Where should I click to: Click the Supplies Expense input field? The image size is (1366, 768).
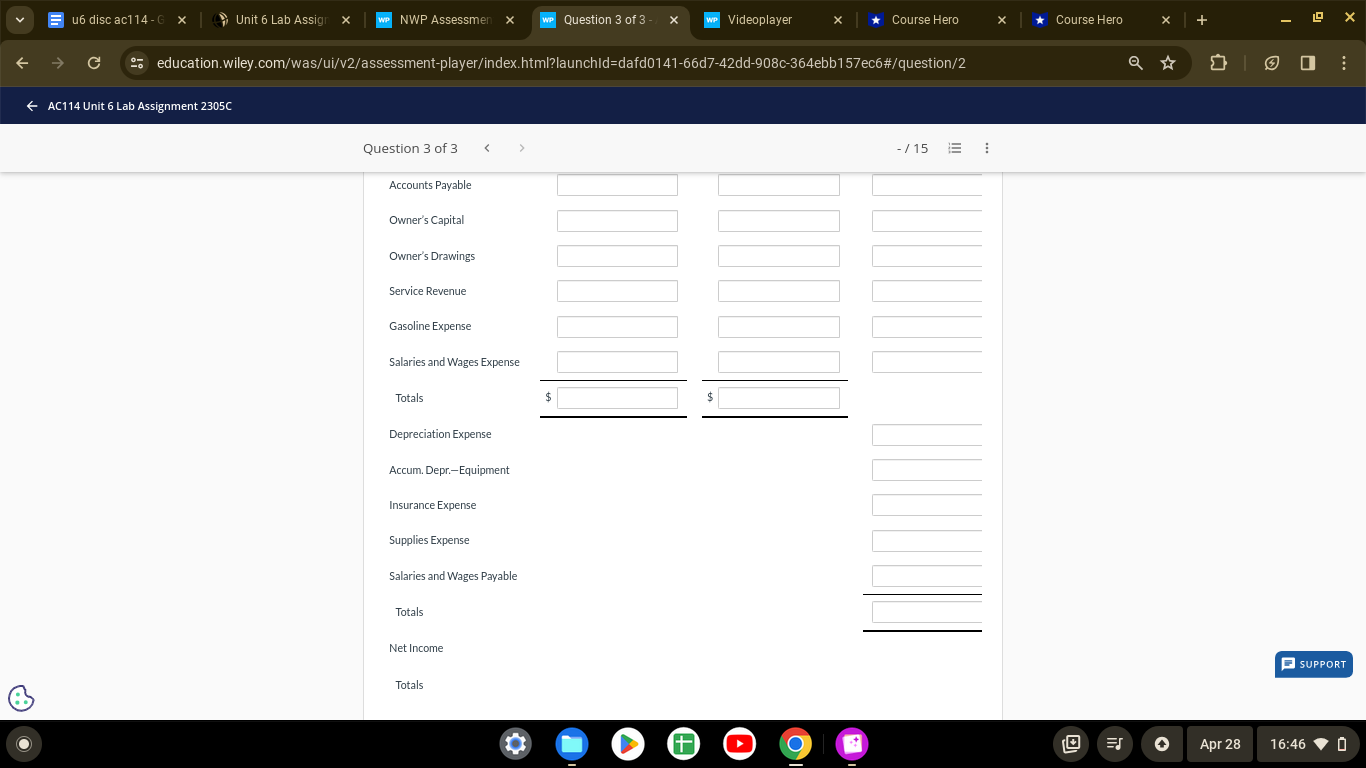pos(927,541)
